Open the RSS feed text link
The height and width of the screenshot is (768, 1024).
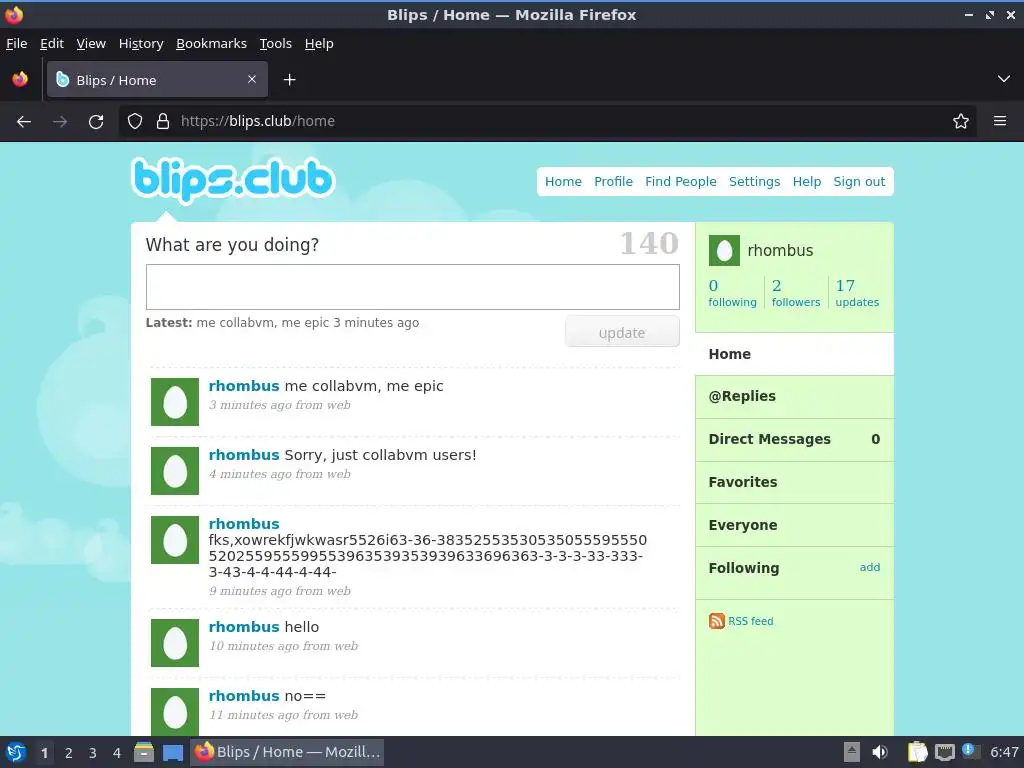750,621
